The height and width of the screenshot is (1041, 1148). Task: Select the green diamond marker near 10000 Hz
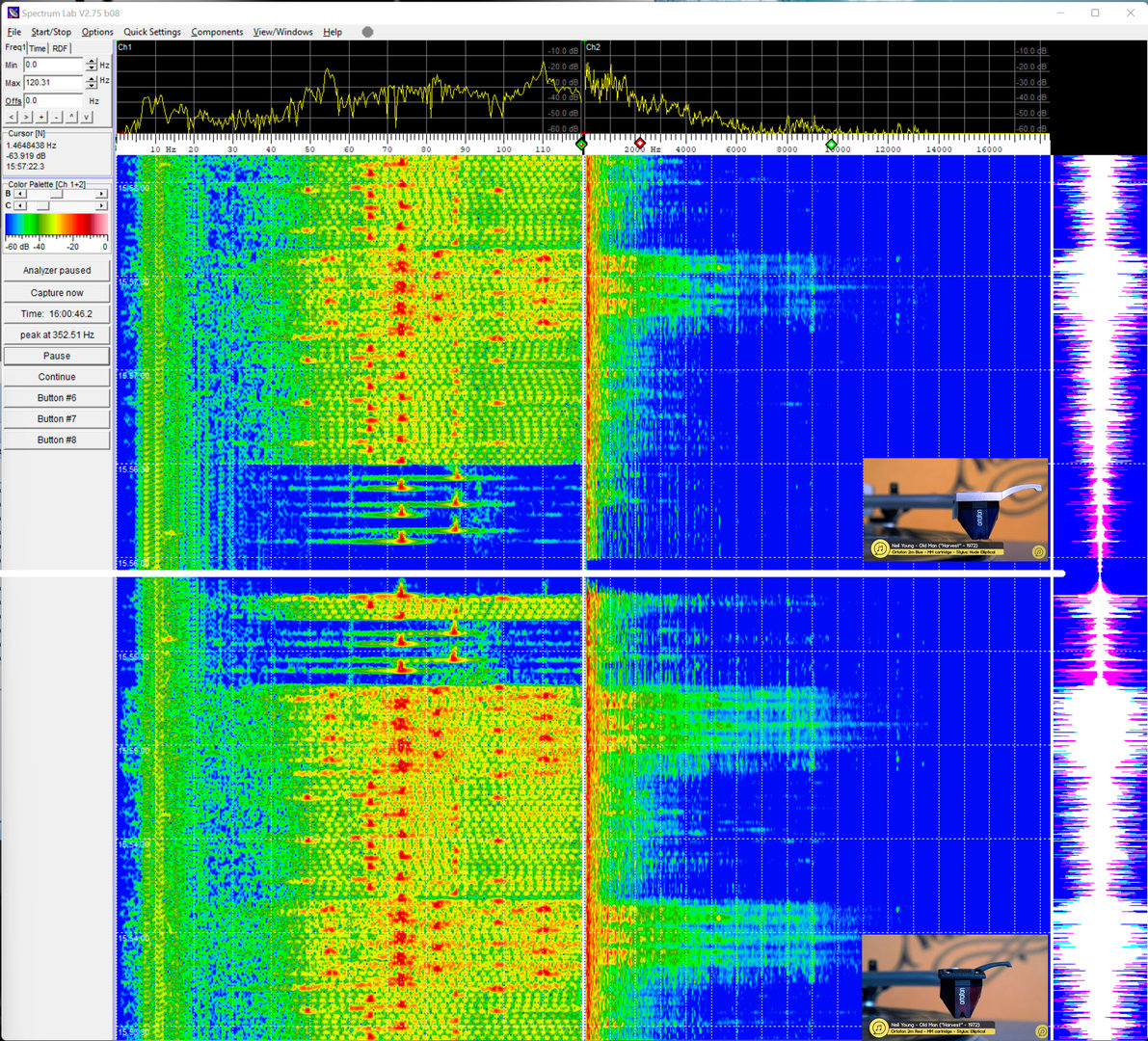pyautogui.click(x=831, y=145)
